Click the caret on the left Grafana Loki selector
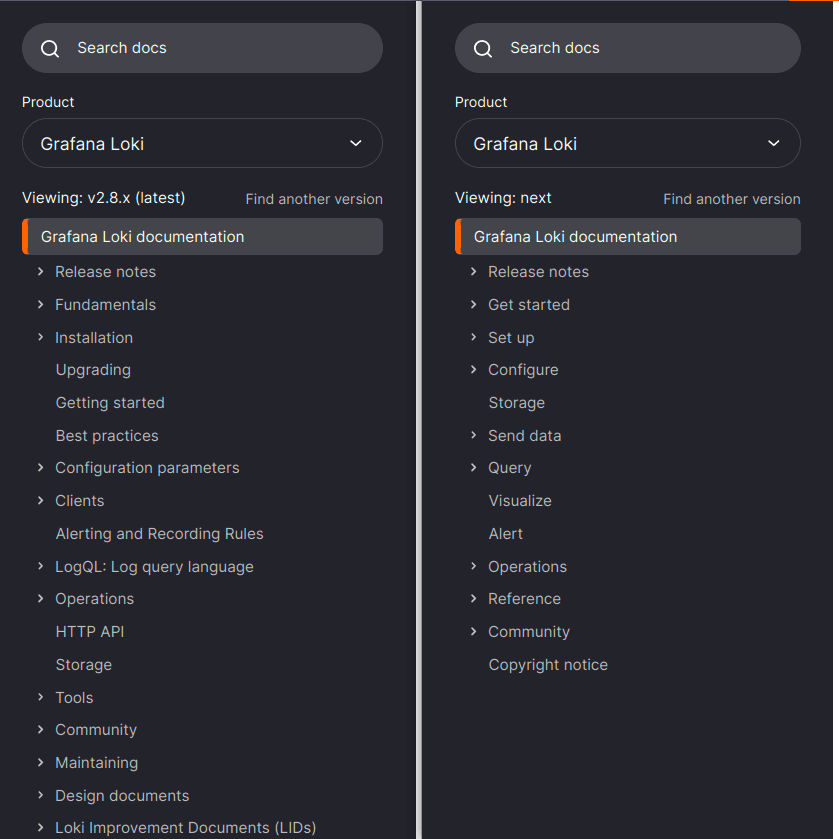This screenshot has height=839, width=839. point(355,143)
